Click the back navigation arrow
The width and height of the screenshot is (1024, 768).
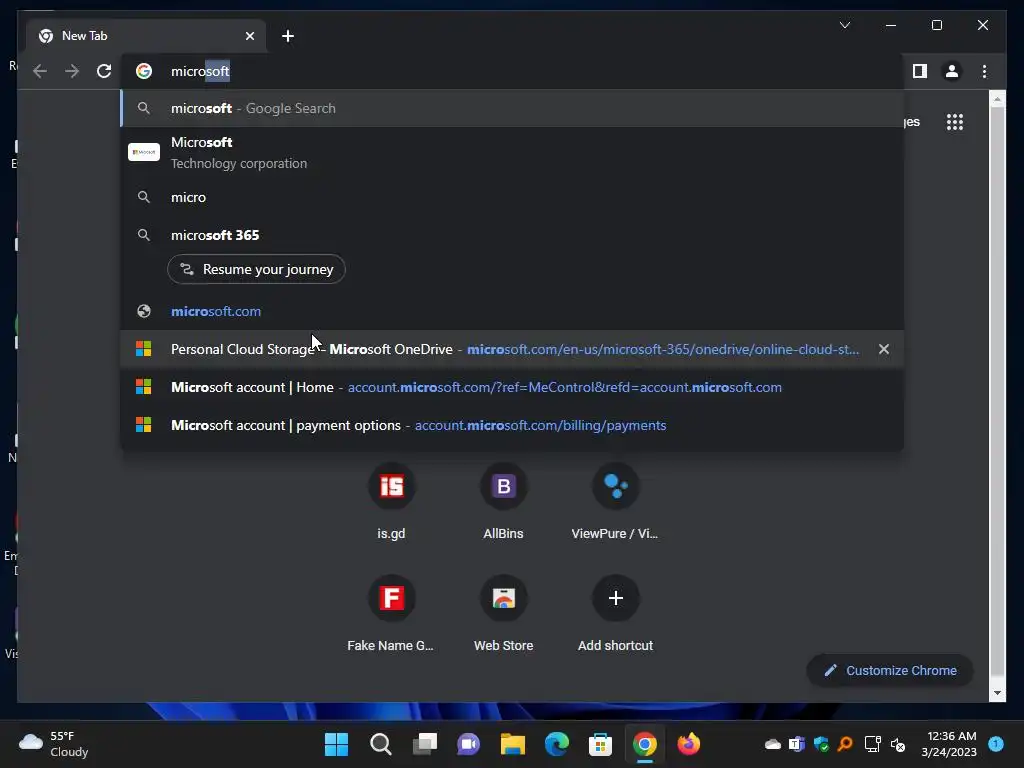[x=40, y=71]
